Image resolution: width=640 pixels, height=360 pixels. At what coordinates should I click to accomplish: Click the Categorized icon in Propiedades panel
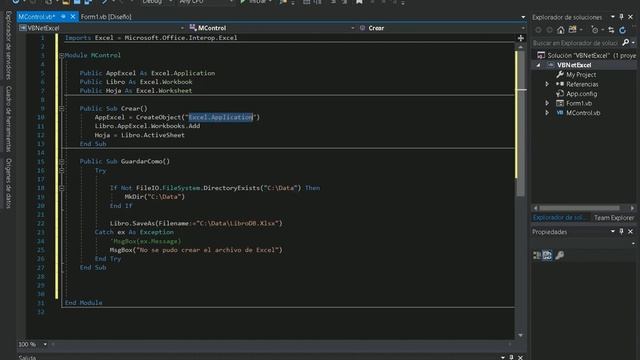pyautogui.click(x=537, y=256)
